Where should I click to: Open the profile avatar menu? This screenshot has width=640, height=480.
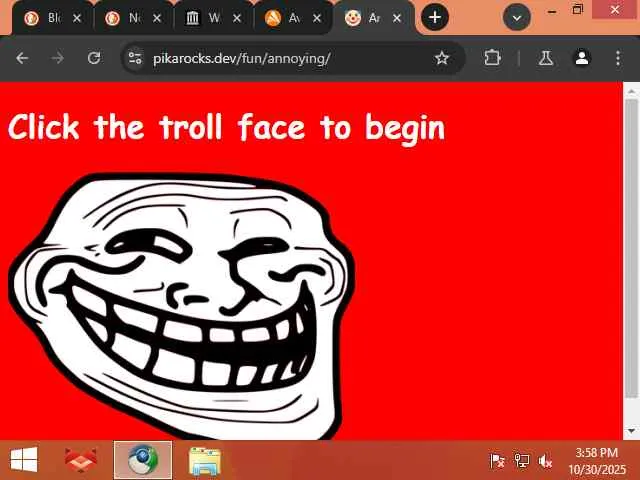click(582, 58)
